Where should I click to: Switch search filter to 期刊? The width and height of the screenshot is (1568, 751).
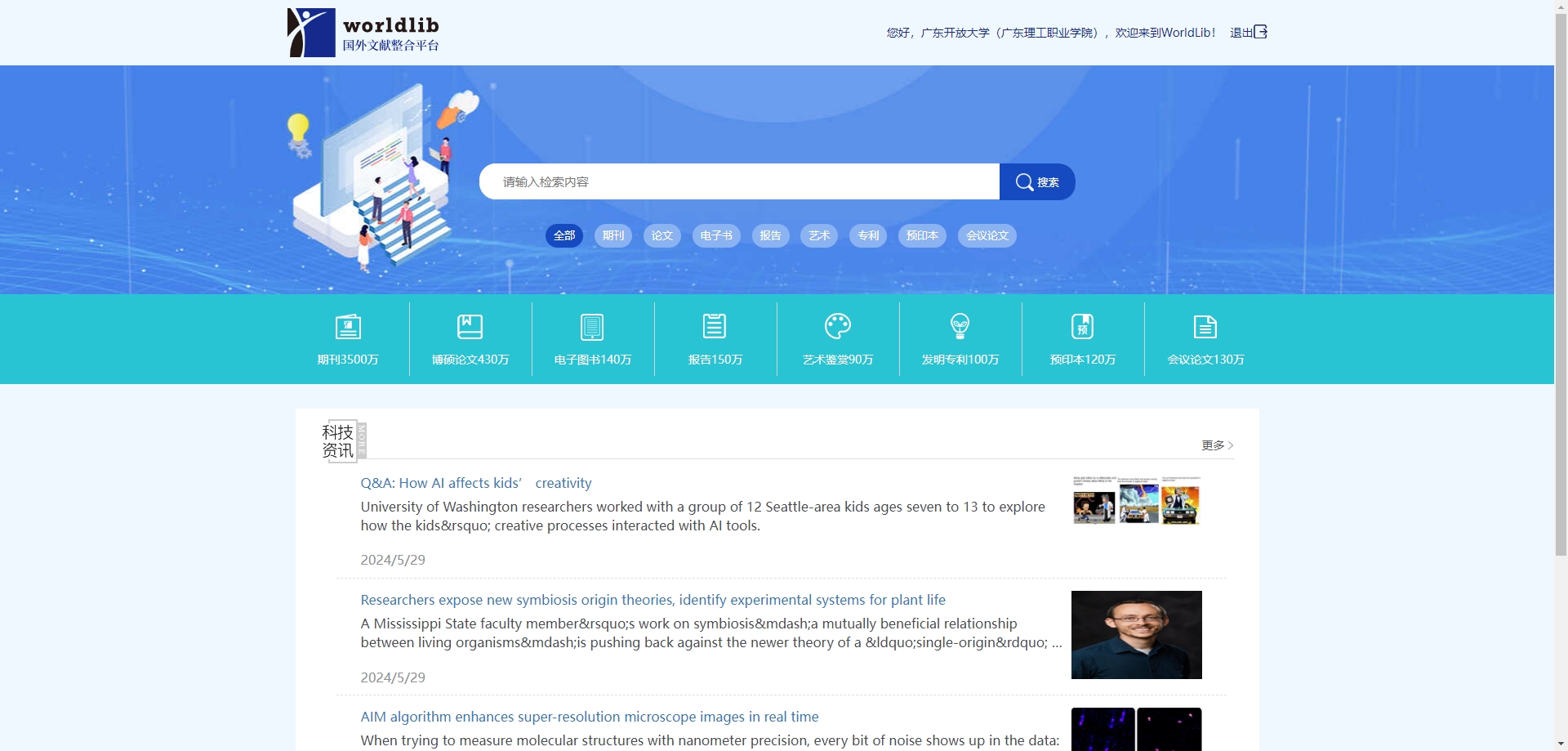click(613, 235)
